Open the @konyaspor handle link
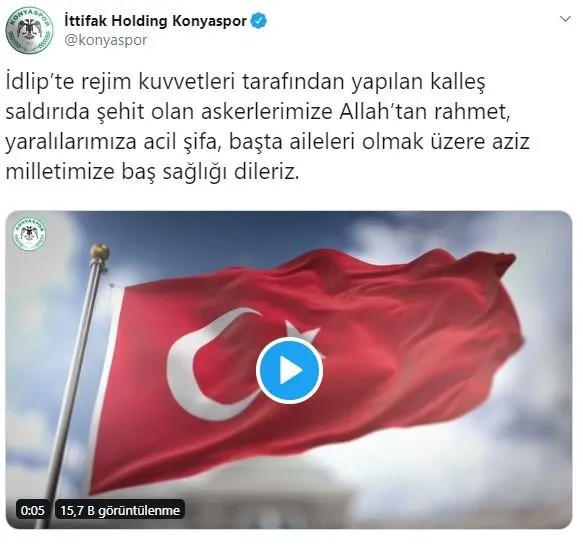Viewport: 583px width, 545px height. pyautogui.click(x=106, y=40)
